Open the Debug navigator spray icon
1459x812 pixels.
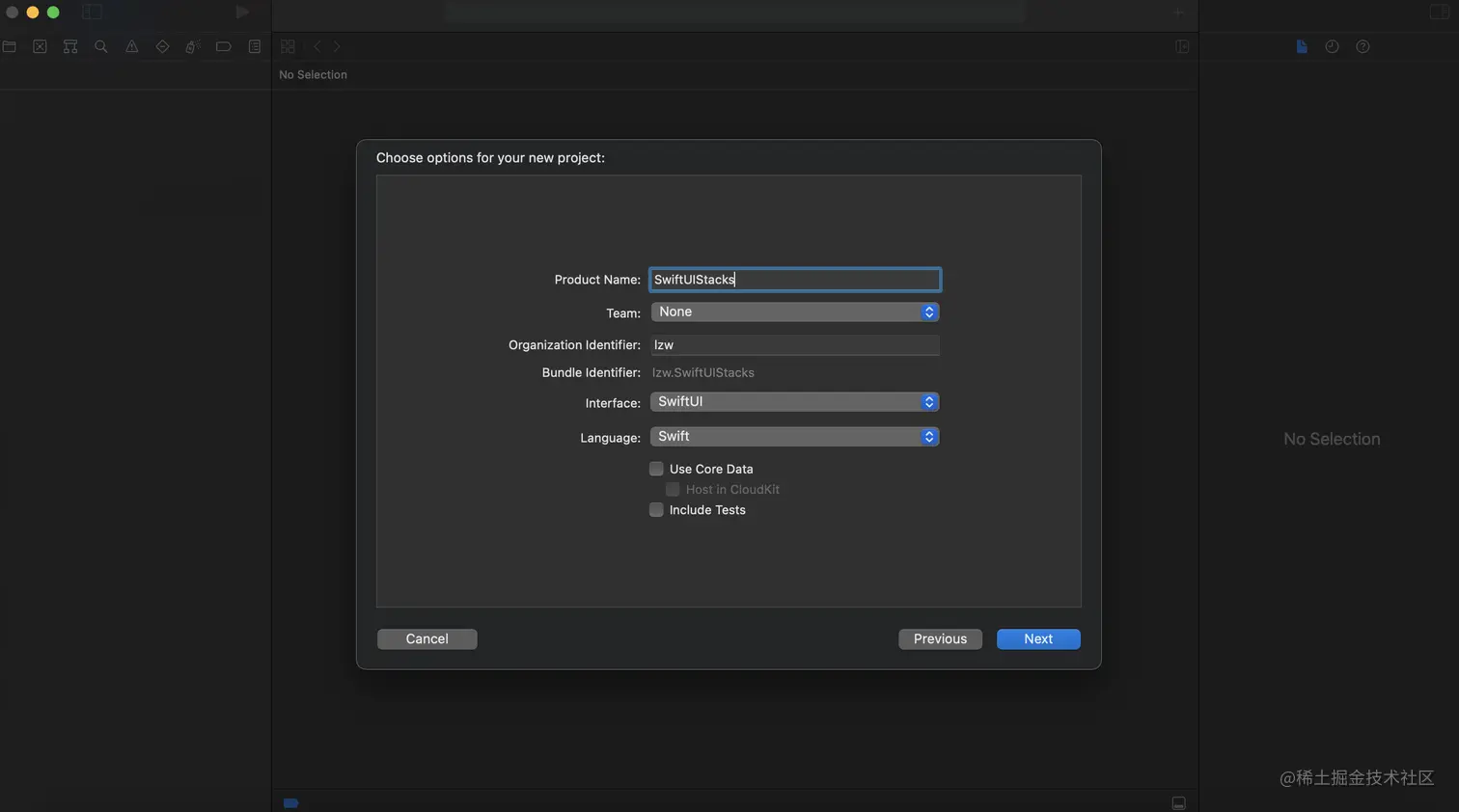coord(193,46)
